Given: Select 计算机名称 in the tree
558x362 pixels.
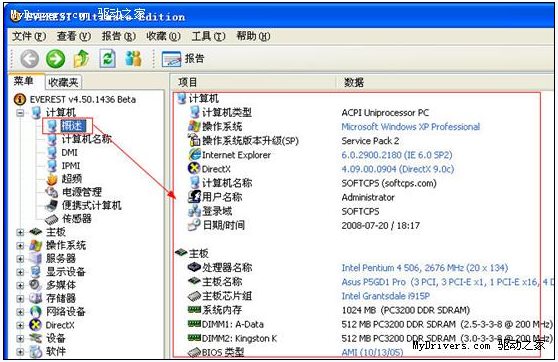Looking at the screenshot, I should 86,139.
